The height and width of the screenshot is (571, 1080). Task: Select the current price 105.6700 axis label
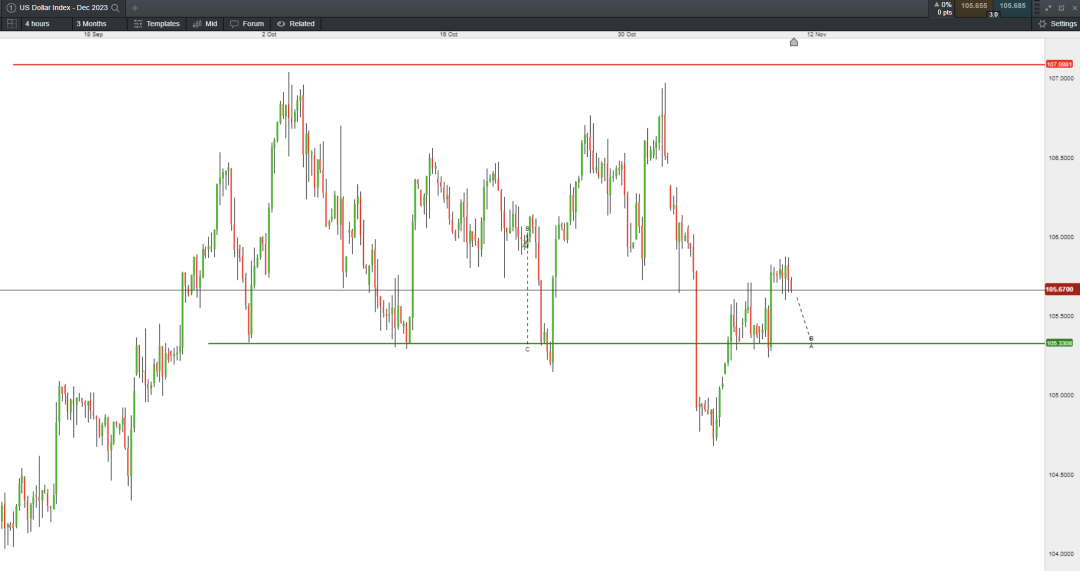tap(1060, 290)
